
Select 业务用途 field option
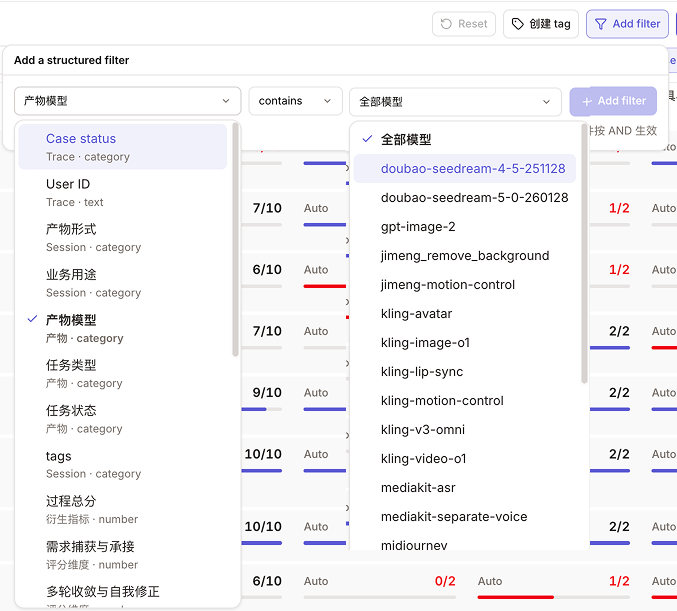point(123,283)
